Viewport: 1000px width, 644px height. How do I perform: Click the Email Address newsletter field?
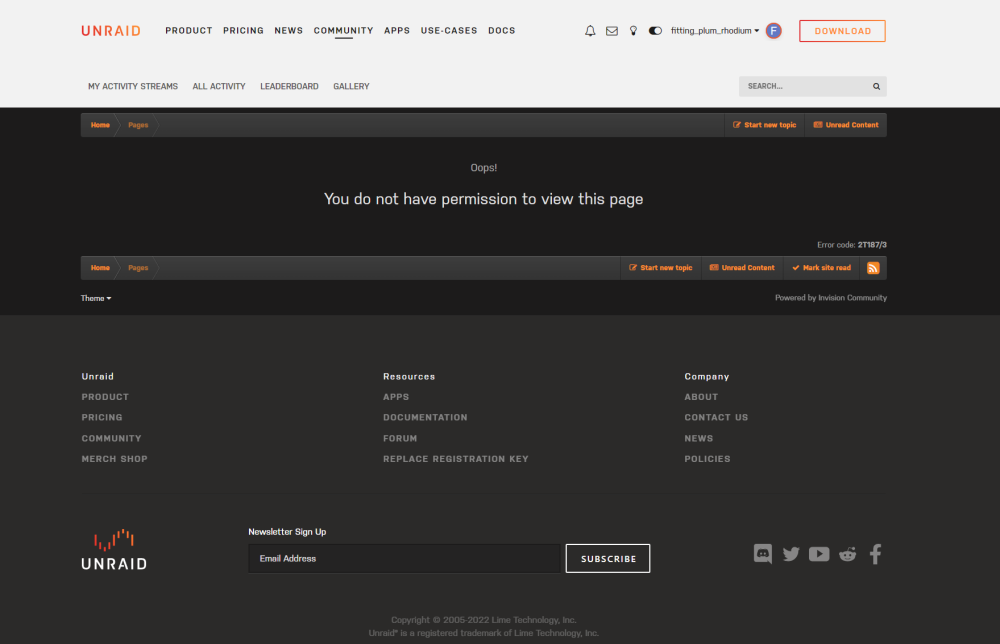404,559
